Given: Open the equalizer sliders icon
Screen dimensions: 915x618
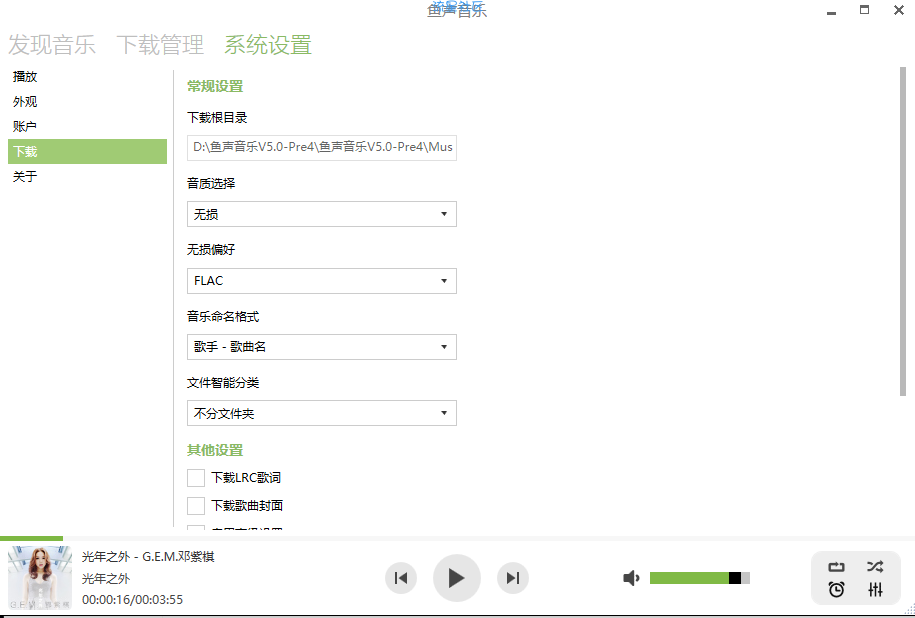Looking at the screenshot, I should [875, 589].
